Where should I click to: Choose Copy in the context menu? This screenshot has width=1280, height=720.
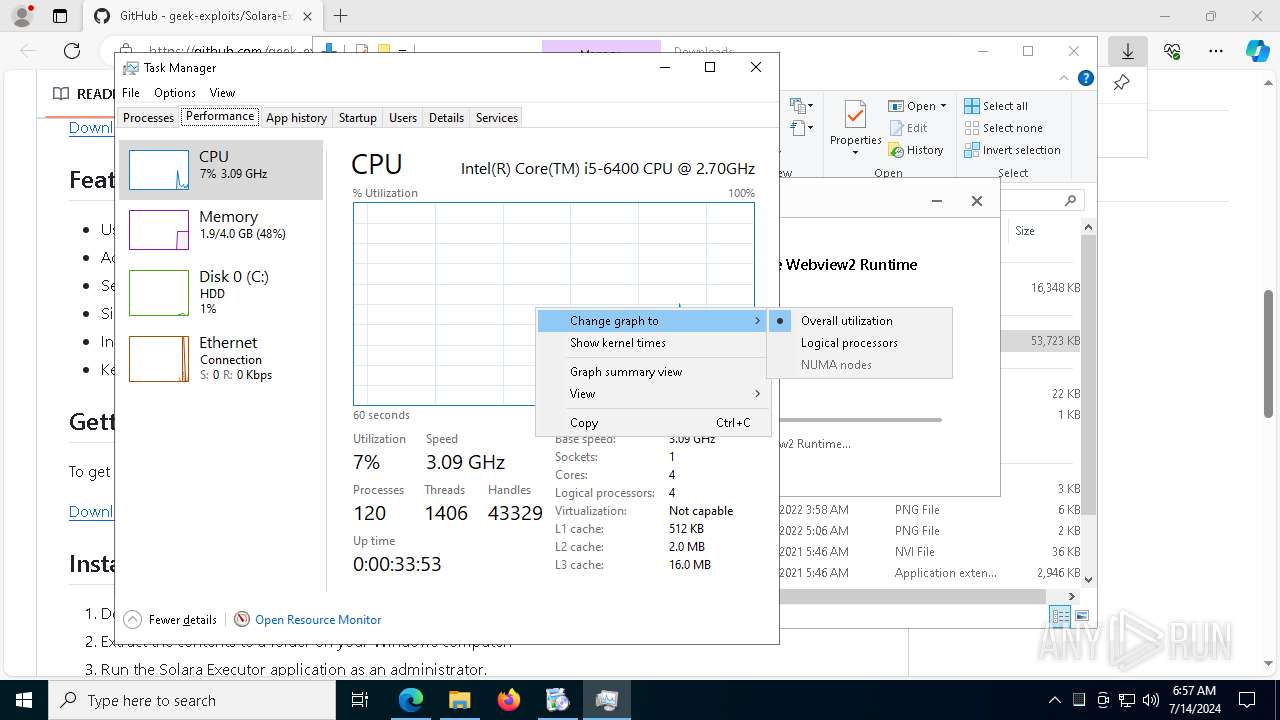pyautogui.click(x=652, y=423)
